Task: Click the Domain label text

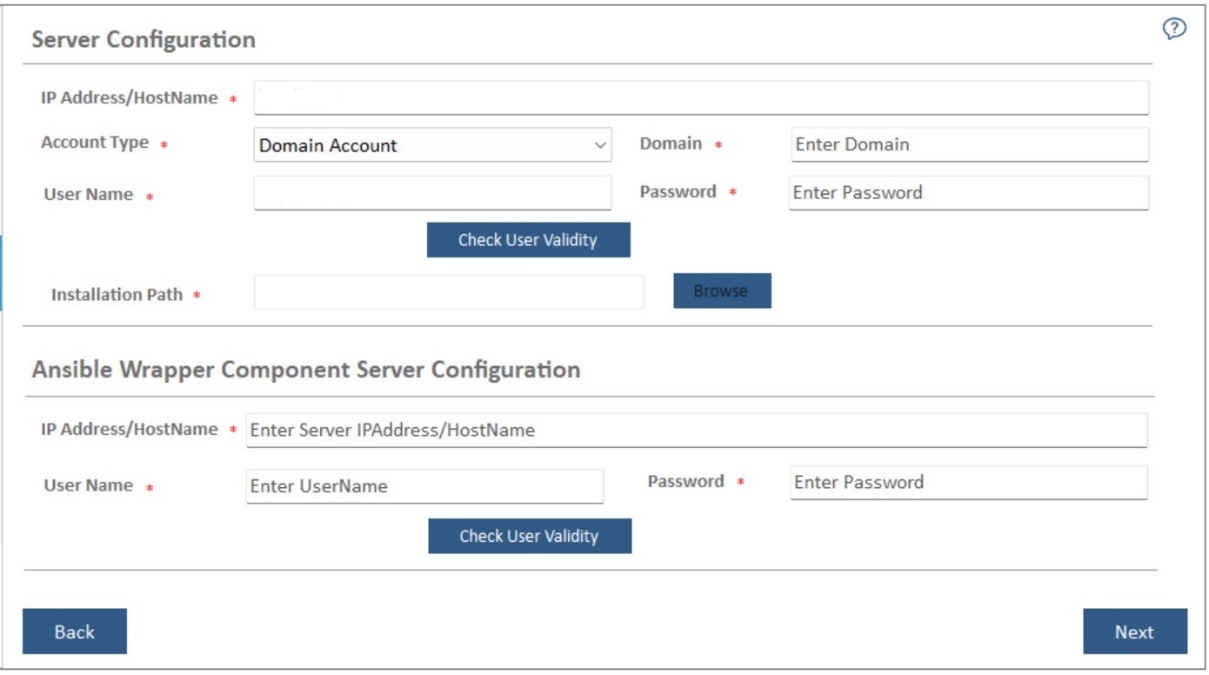Action: click(670, 144)
